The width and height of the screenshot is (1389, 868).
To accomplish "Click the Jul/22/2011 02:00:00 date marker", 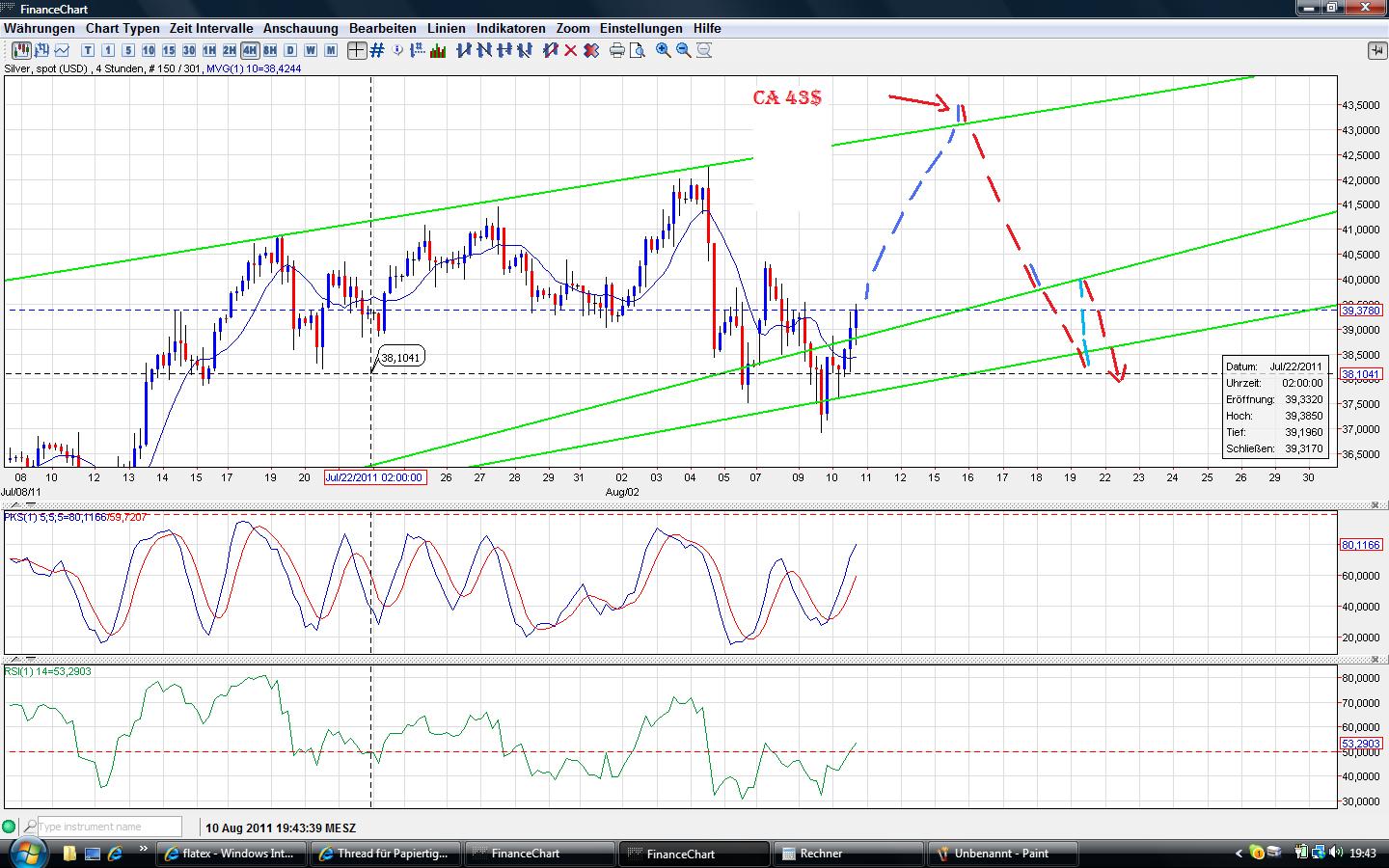I will [x=374, y=477].
